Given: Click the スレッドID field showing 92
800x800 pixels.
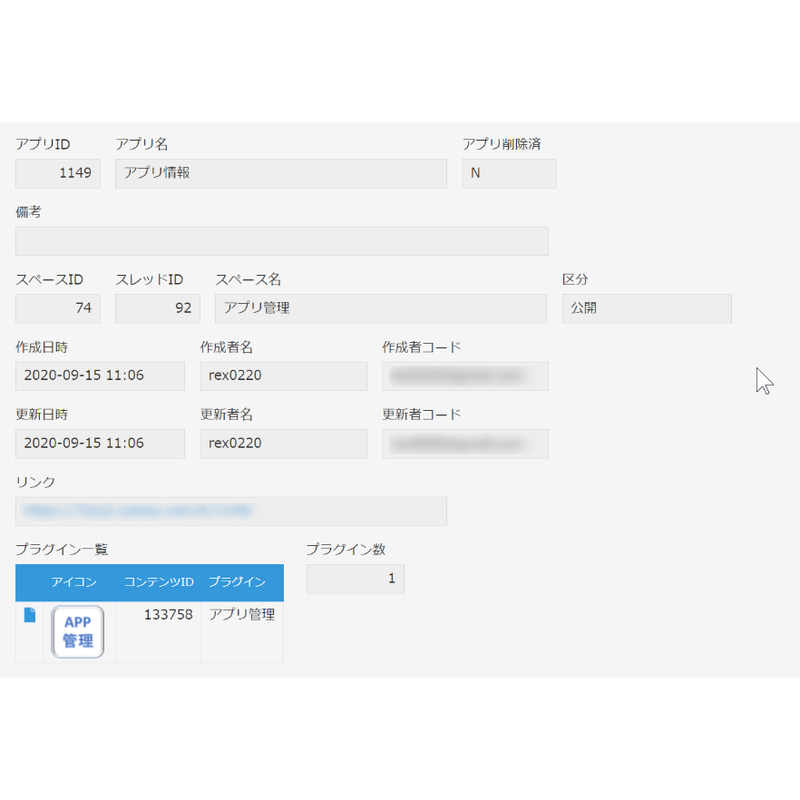Looking at the screenshot, I should click(157, 309).
